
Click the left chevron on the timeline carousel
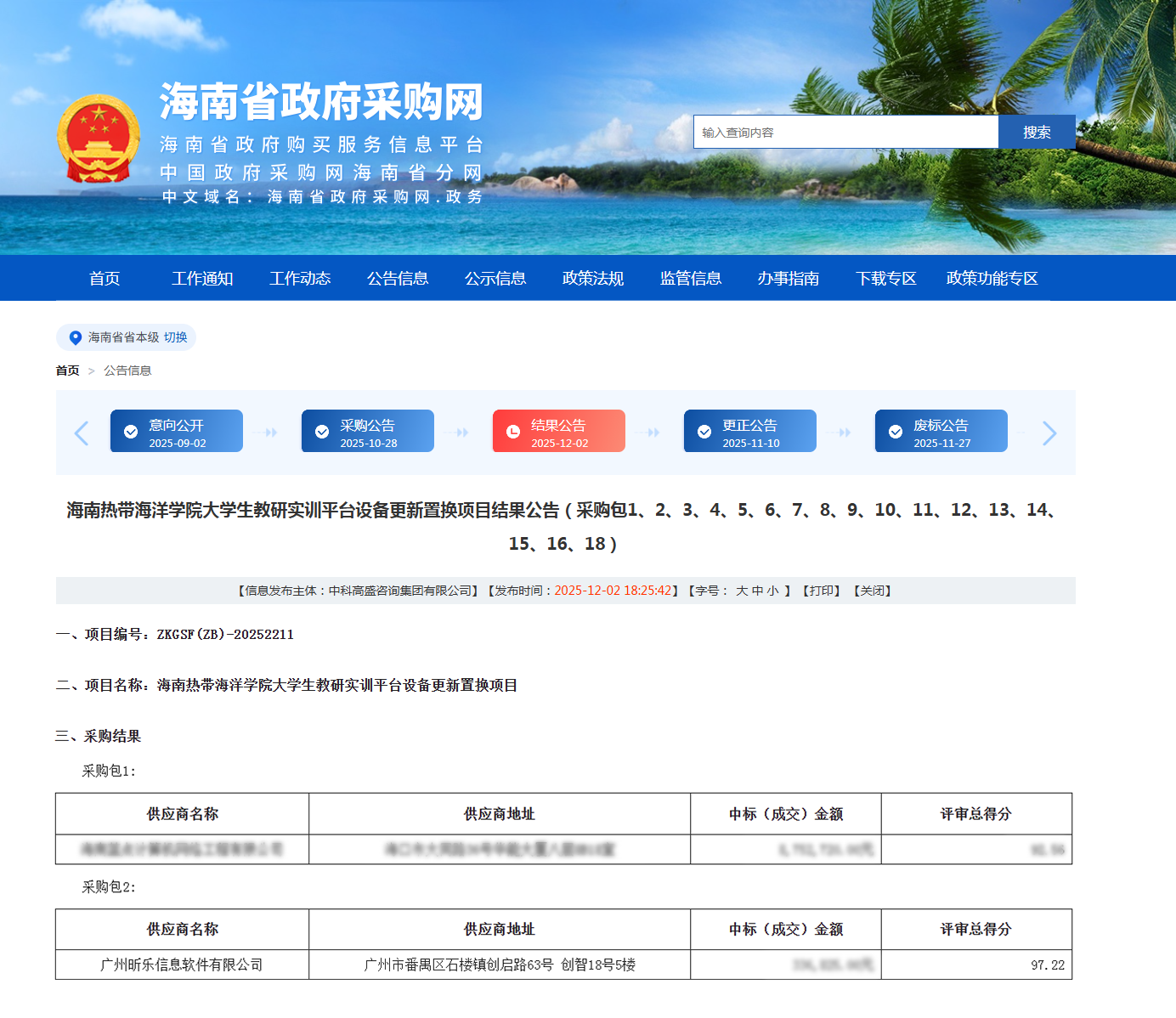pyautogui.click(x=81, y=433)
